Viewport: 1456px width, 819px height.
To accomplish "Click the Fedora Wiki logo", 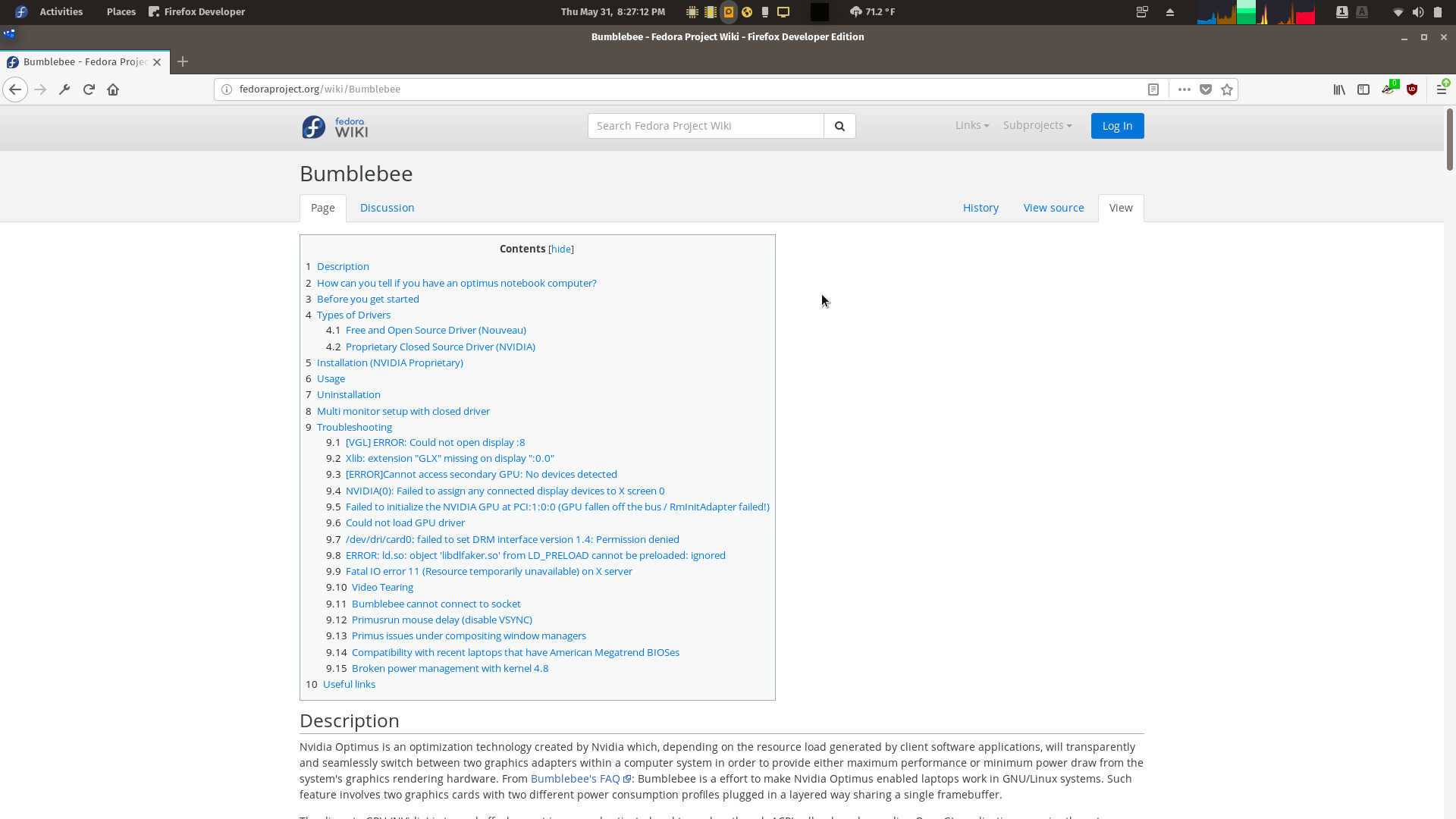I will pos(335,127).
